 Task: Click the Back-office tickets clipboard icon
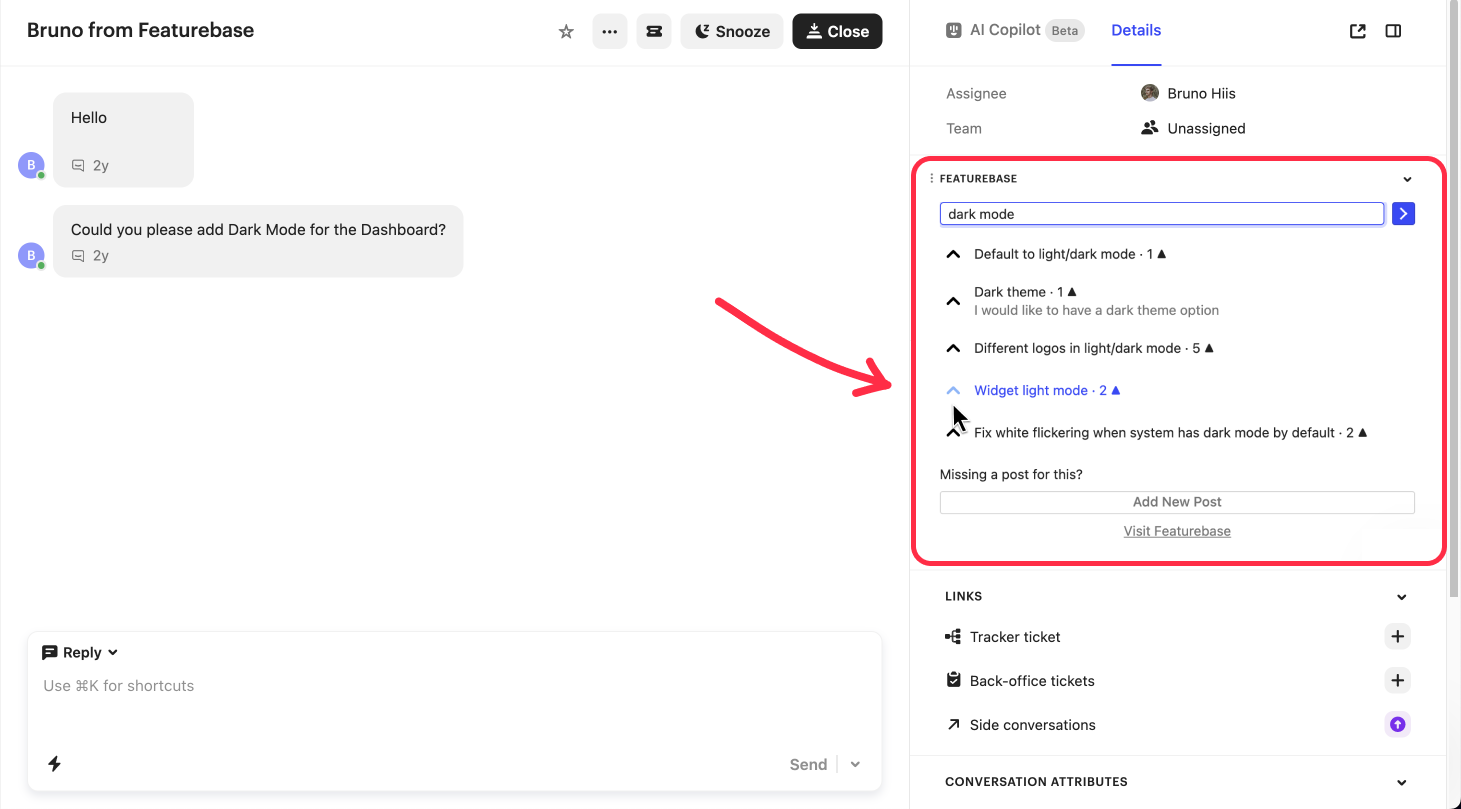pyautogui.click(x=953, y=680)
